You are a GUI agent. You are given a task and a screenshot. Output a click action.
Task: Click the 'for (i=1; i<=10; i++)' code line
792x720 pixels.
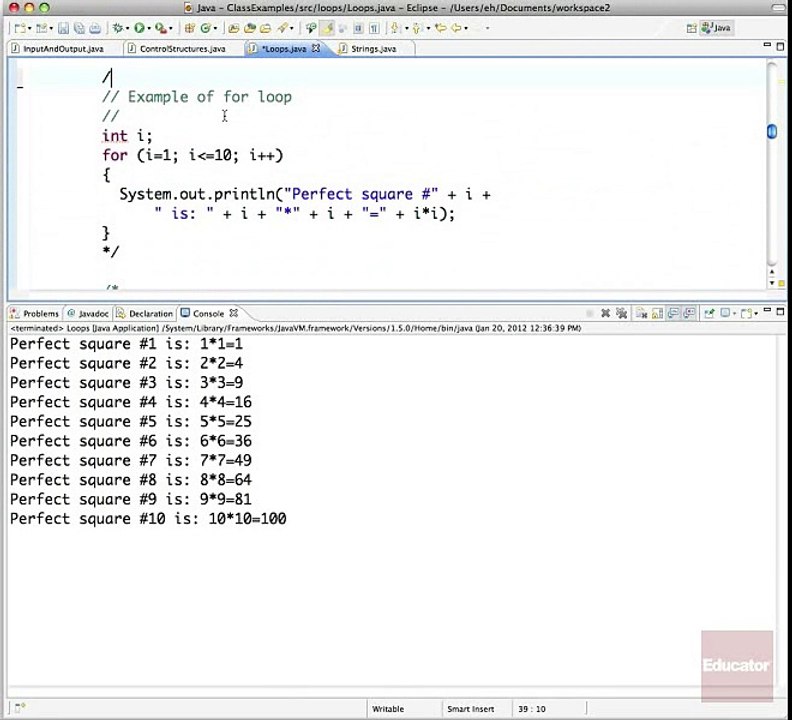pos(192,155)
